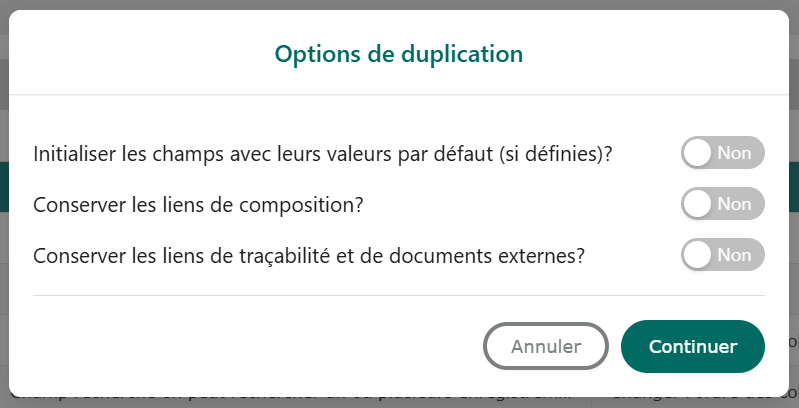Click 'Non' on the default values switch
This screenshot has height=408, width=799.
734,154
